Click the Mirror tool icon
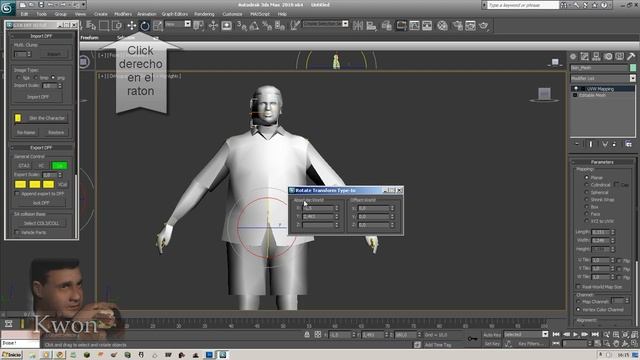Image resolution: width=640 pixels, height=360 pixels. [358, 26]
